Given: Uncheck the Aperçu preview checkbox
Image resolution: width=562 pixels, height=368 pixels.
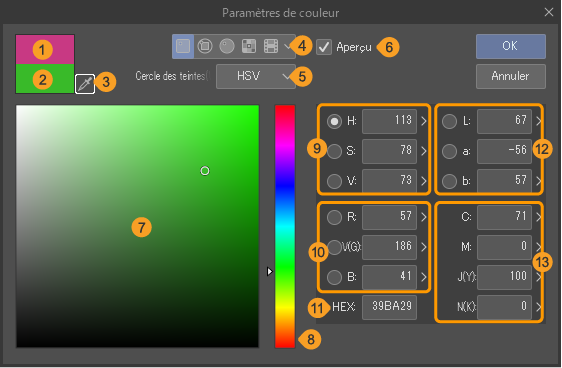Looking at the screenshot, I should click(x=324, y=47).
